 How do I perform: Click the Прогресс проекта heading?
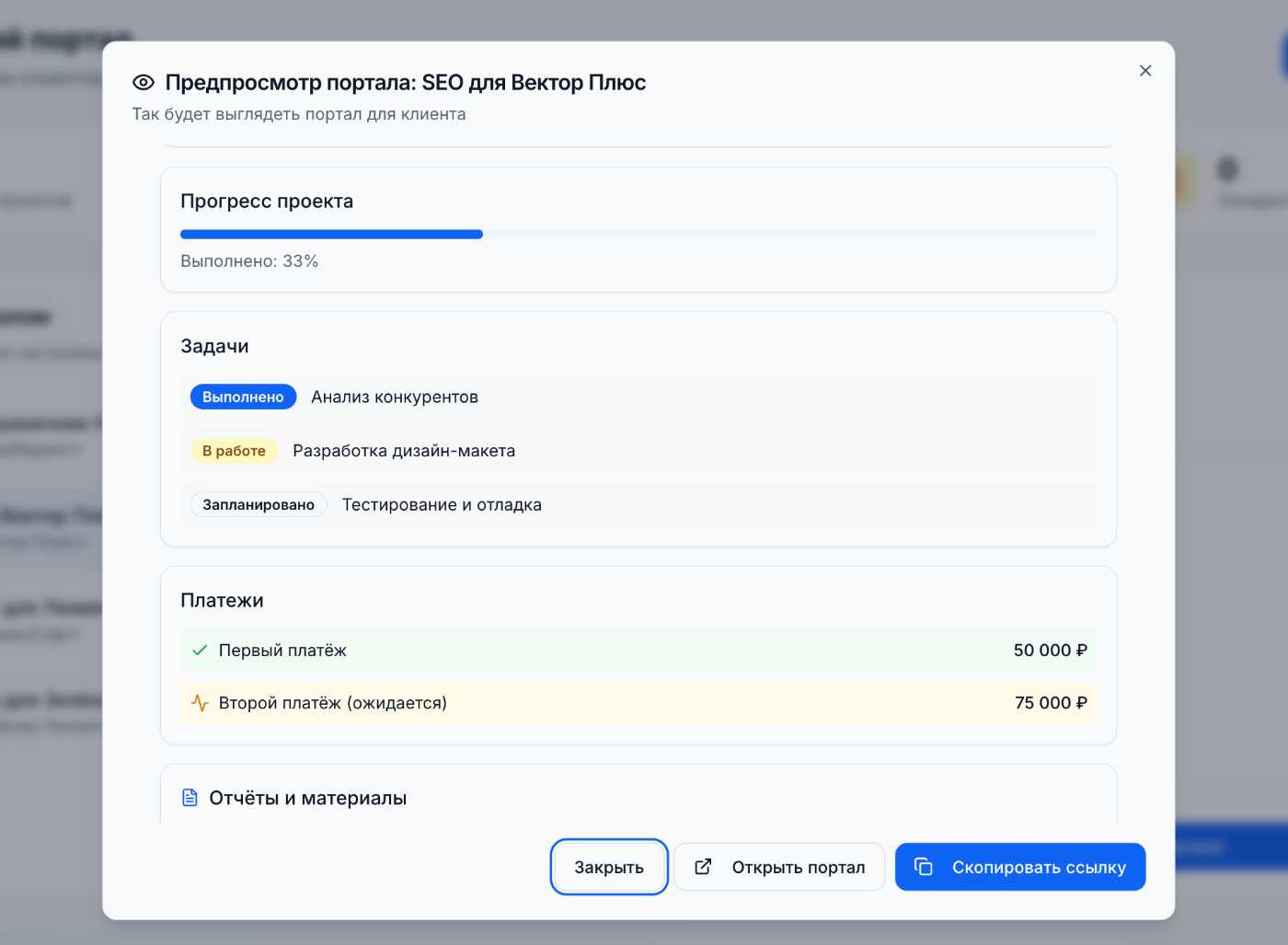click(x=267, y=202)
